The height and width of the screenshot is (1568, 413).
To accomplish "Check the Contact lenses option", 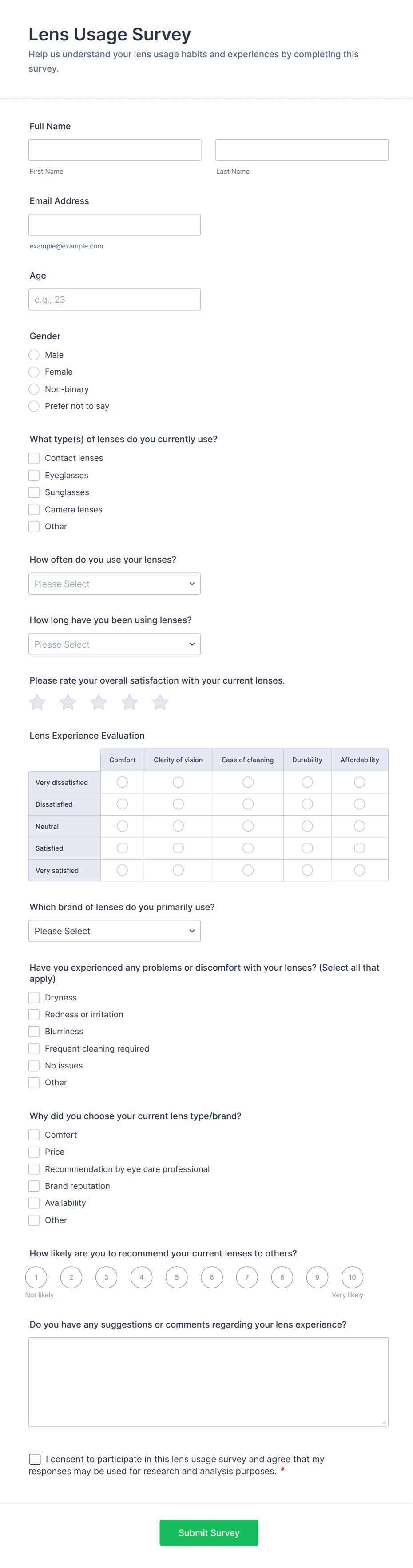I will (34, 458).
